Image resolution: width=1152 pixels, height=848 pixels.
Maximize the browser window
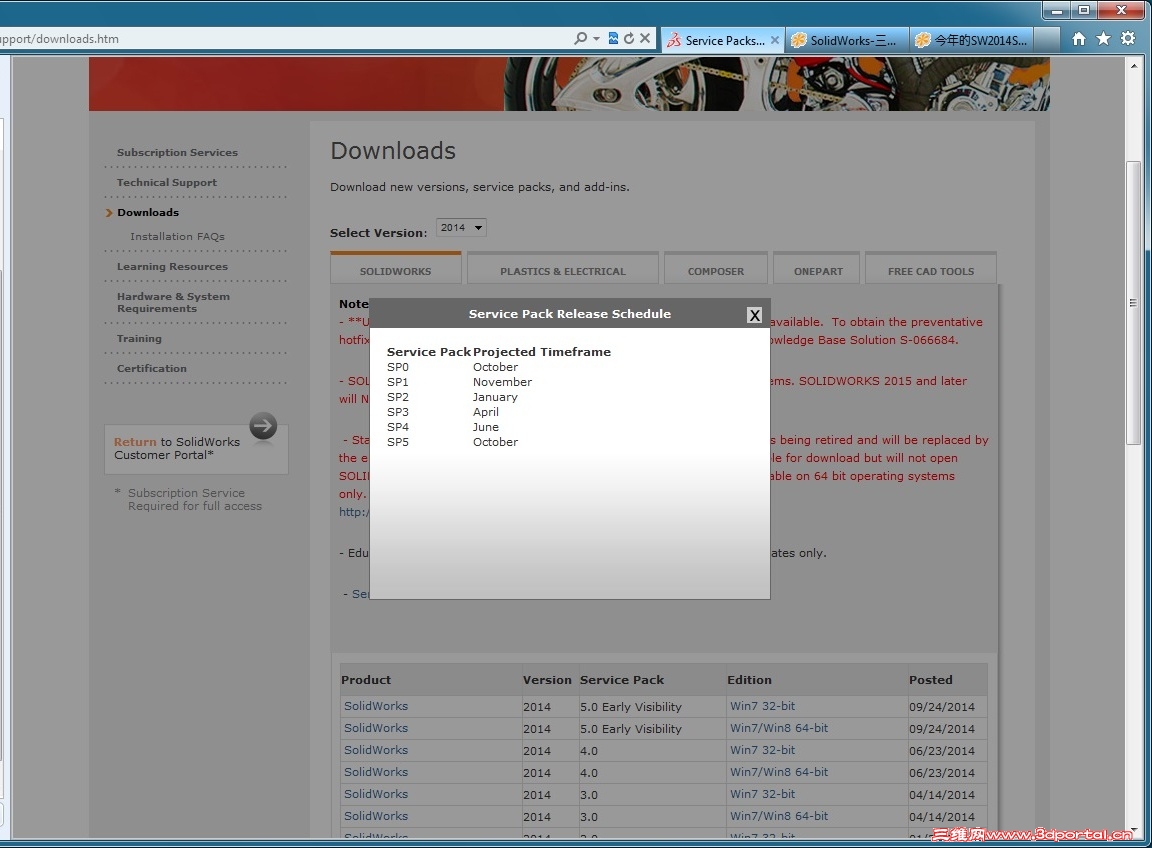(1084, 10)
